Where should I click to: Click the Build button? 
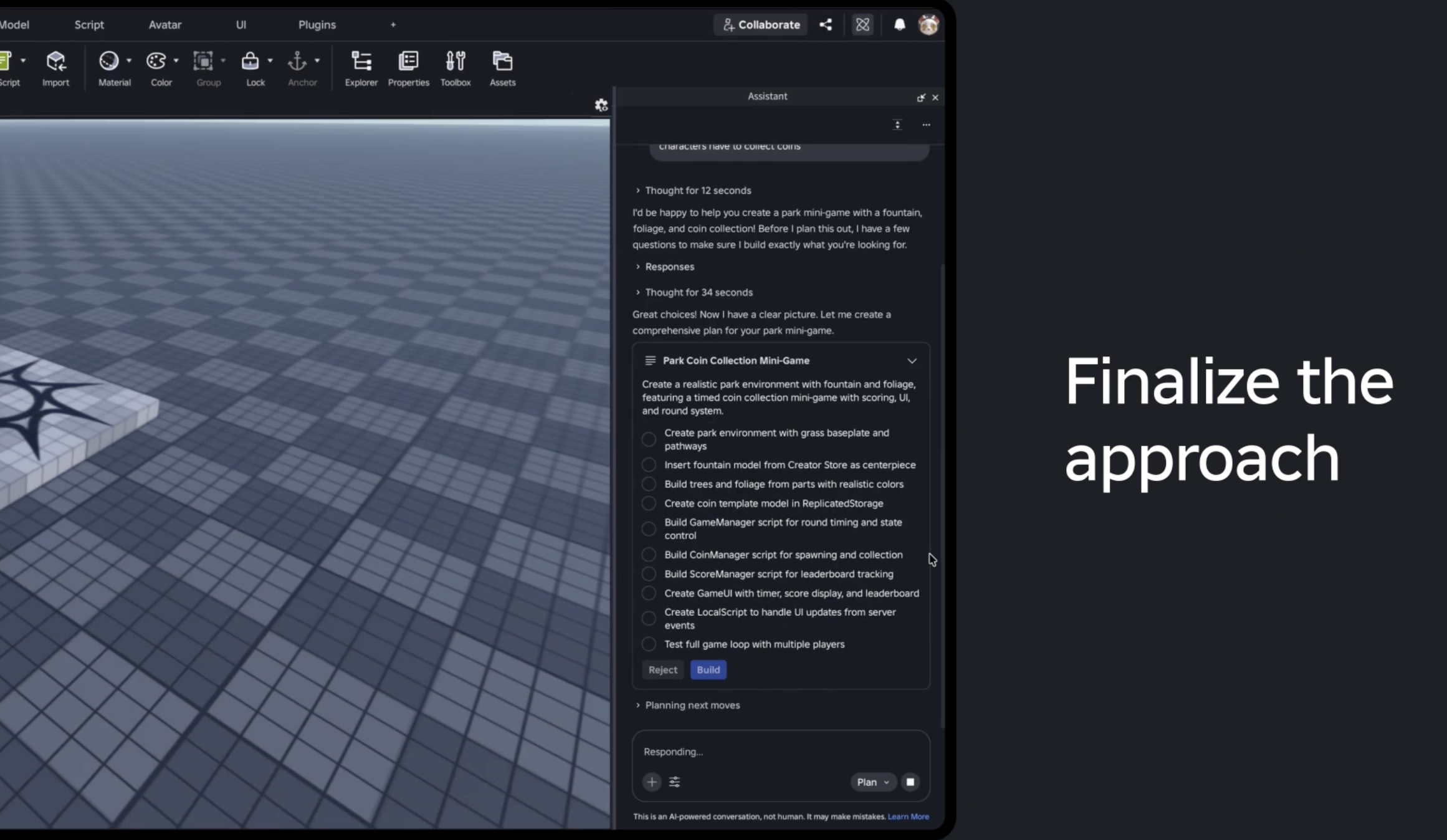click(x=708, y=670)
